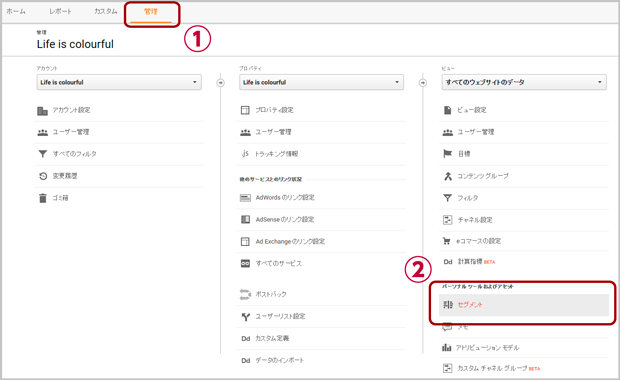Open アトリビューション モデル link

[x=488, y=348]
